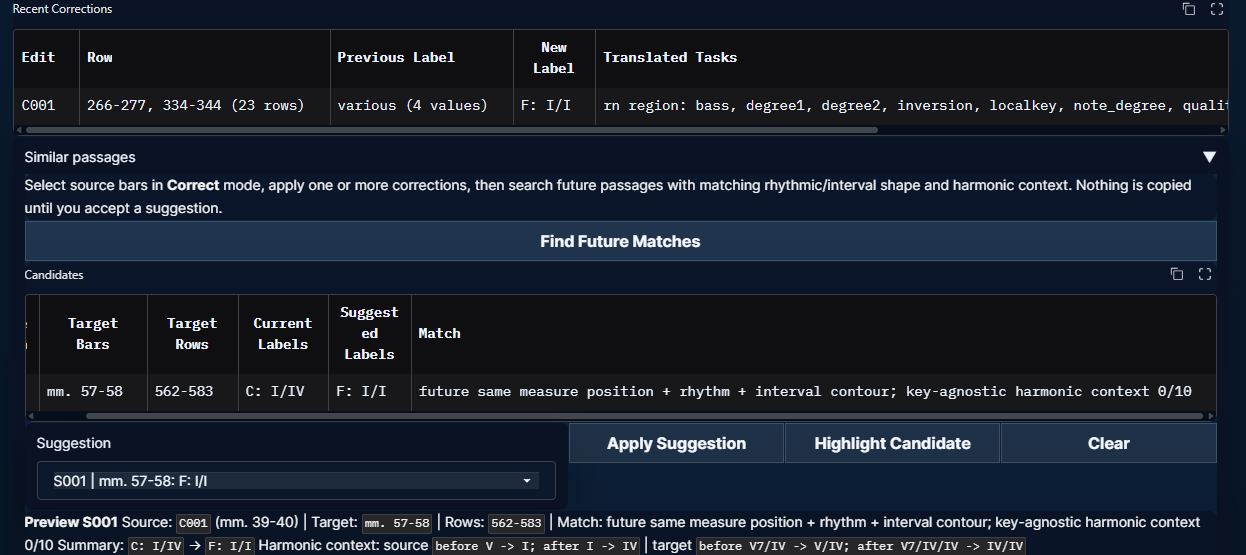Viewport: 1246px width, 555px height.
Task: Copy the Candidates table
Action: point(1177,274)
